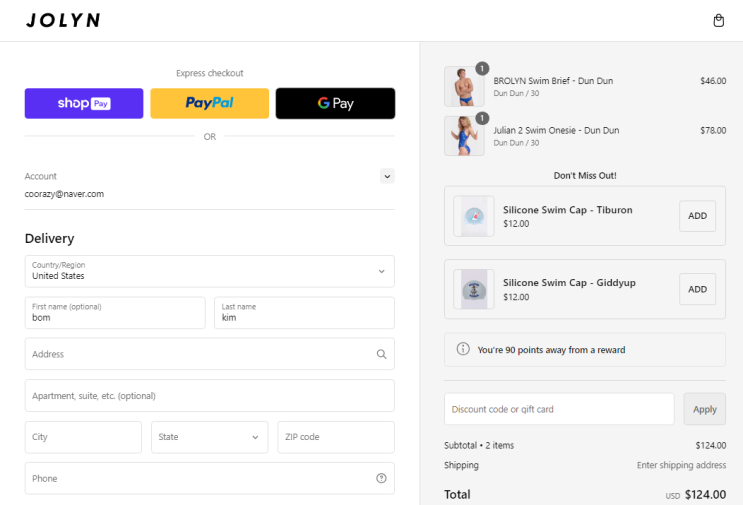
Task: Click the BROLYN Swim Brief product thumbnail
Action: coord(464,87)
